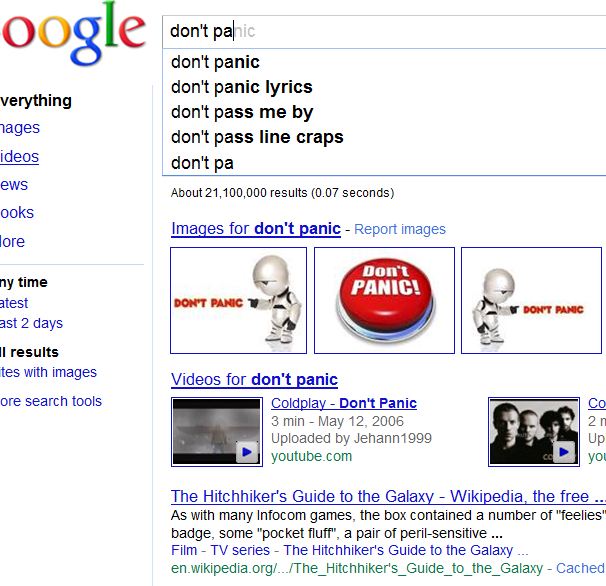Select "don't panic" autocomplete suggestion
This screenshot has height=586, width=606.
coord(215,62)
